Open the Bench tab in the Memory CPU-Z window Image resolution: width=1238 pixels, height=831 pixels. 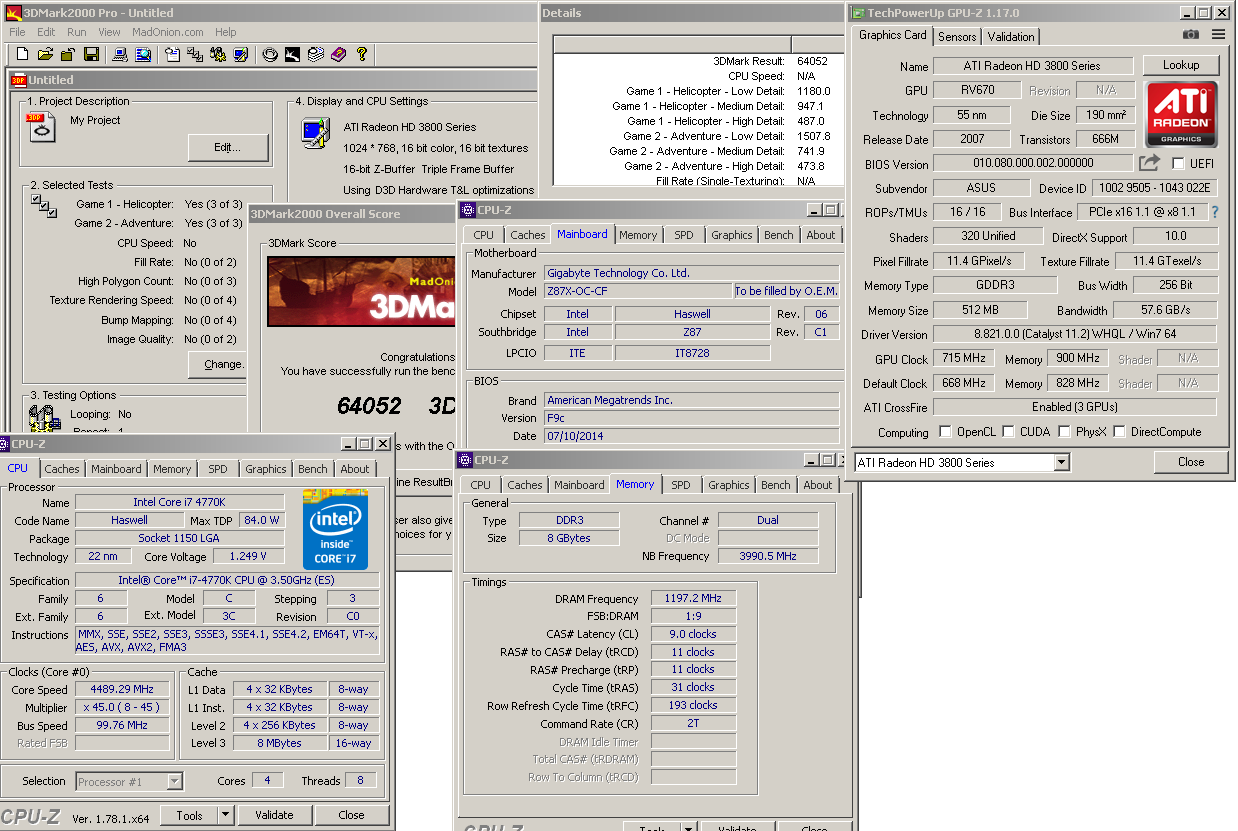point(776,485)
